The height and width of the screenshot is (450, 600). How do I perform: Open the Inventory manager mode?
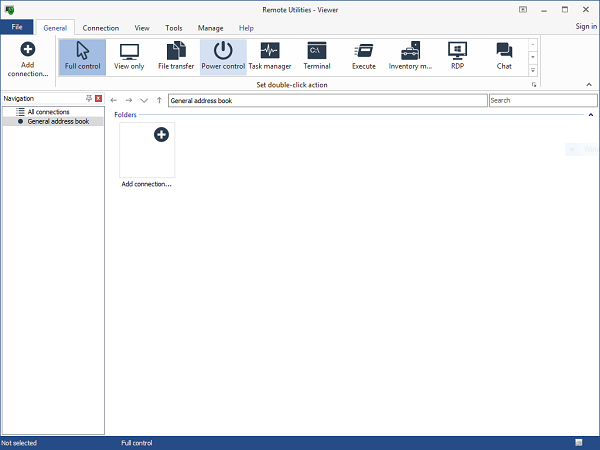pyautogui.click(x=410, y=57)
